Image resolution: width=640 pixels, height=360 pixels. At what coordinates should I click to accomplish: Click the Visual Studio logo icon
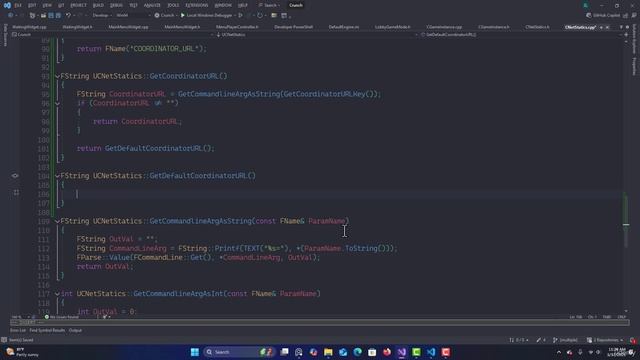[x=7, y=5]
